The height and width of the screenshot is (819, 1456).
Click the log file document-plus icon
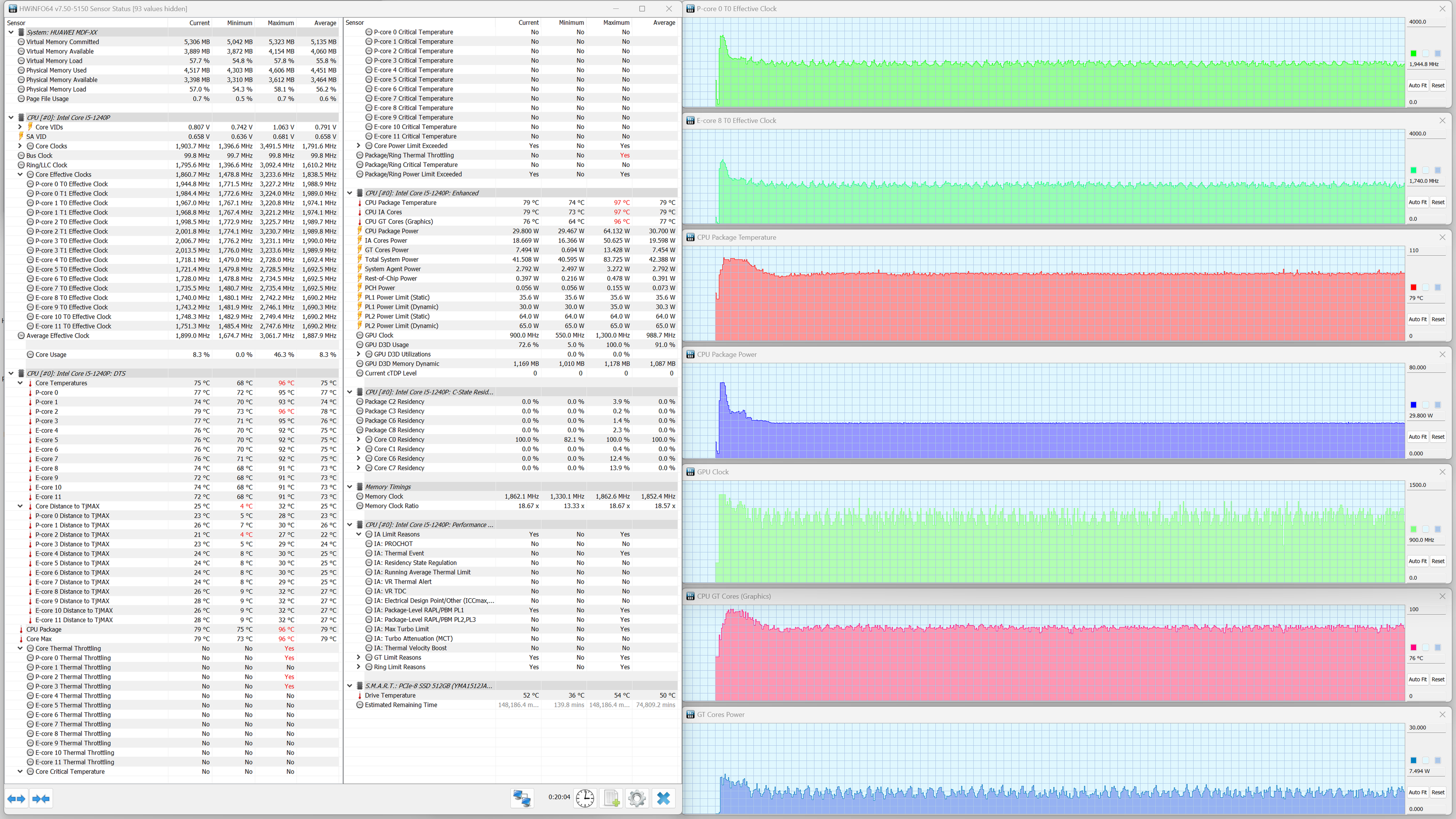pos(611,798)
